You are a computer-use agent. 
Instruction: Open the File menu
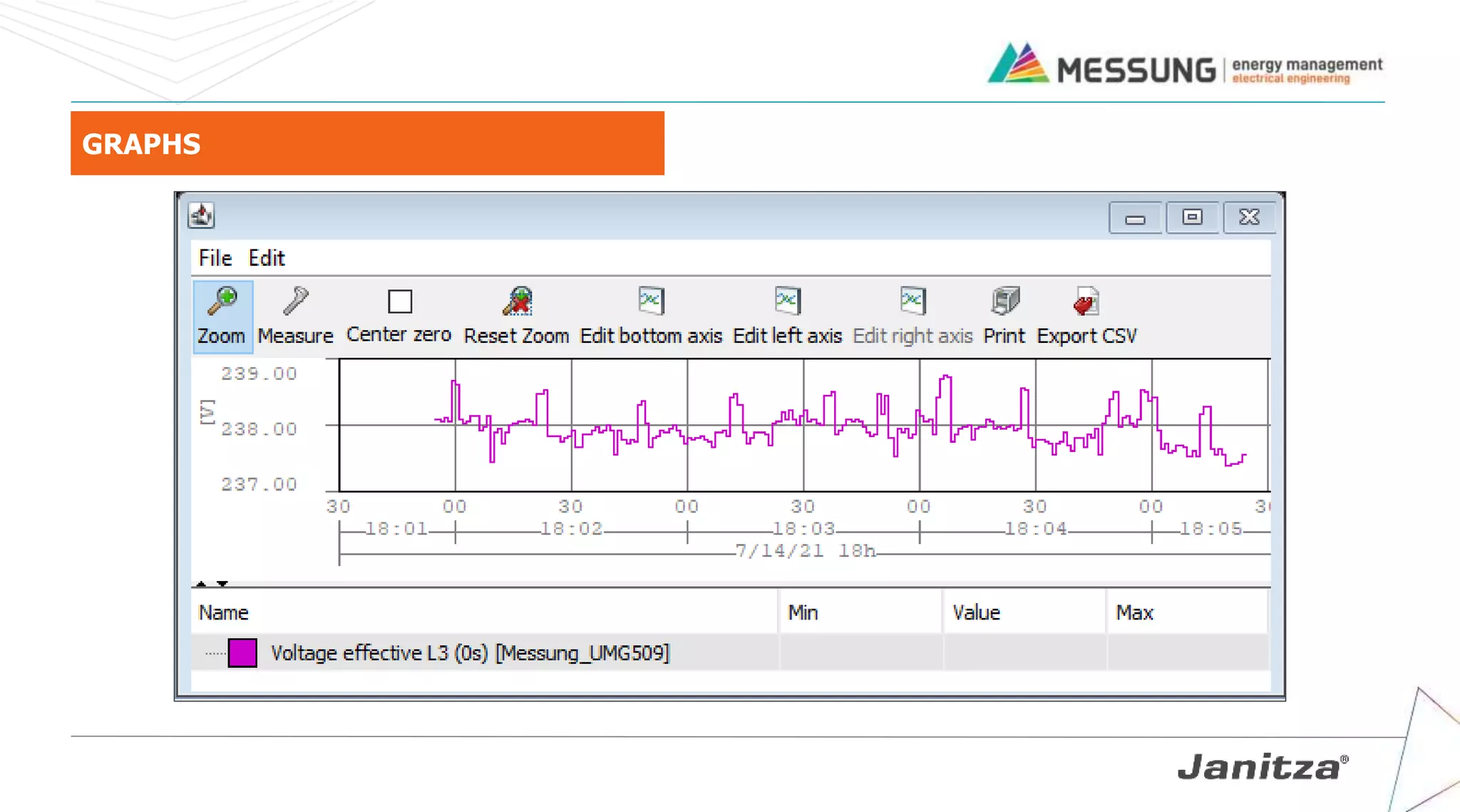click(215, 258)
